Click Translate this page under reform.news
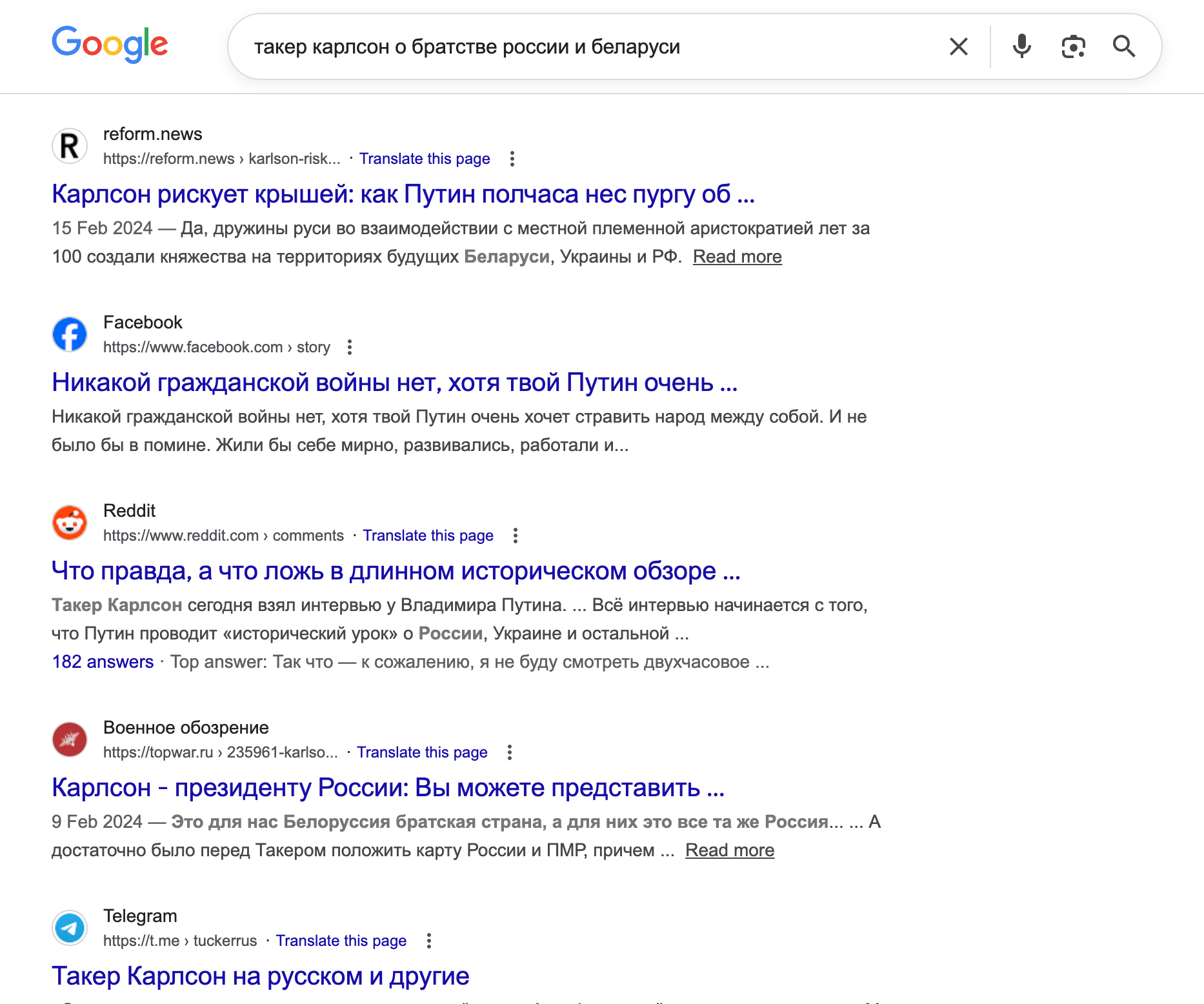 pyautogui.click(x=425, y=159)
